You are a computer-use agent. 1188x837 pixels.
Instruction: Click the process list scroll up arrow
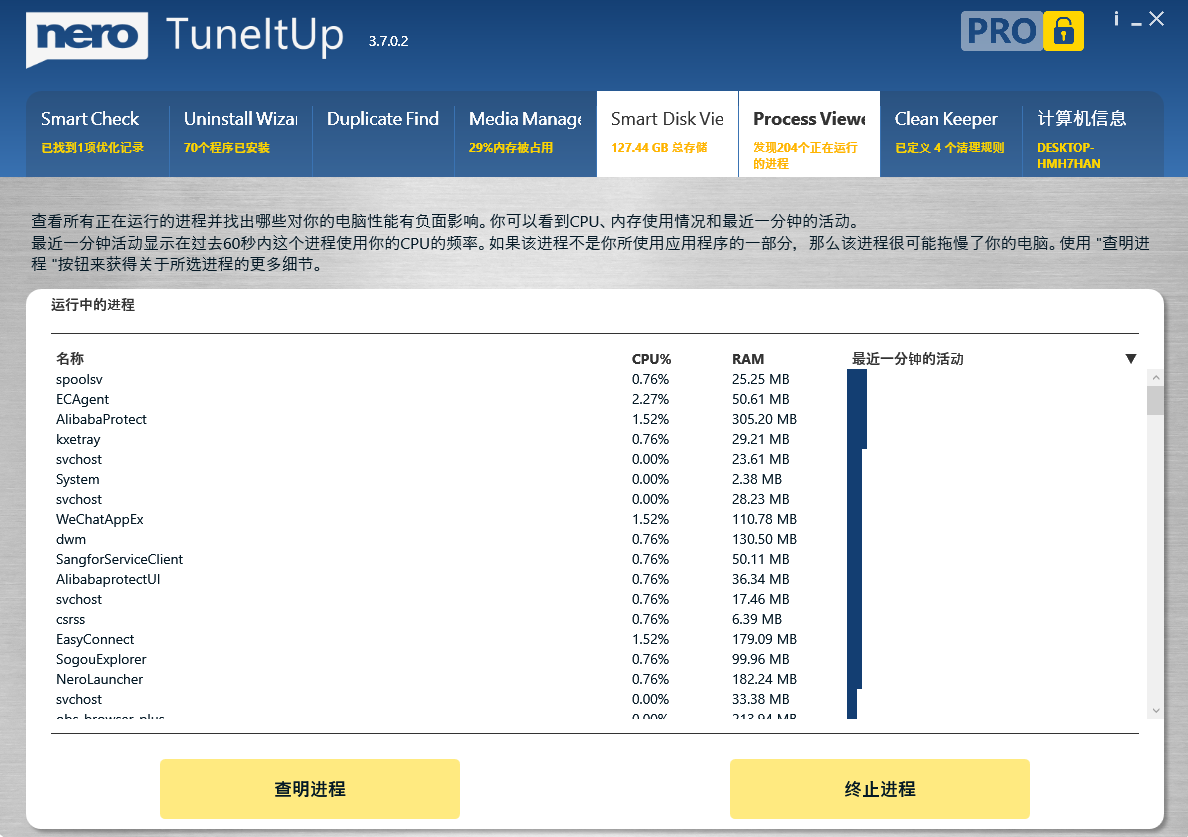[x=1155, y=377]
